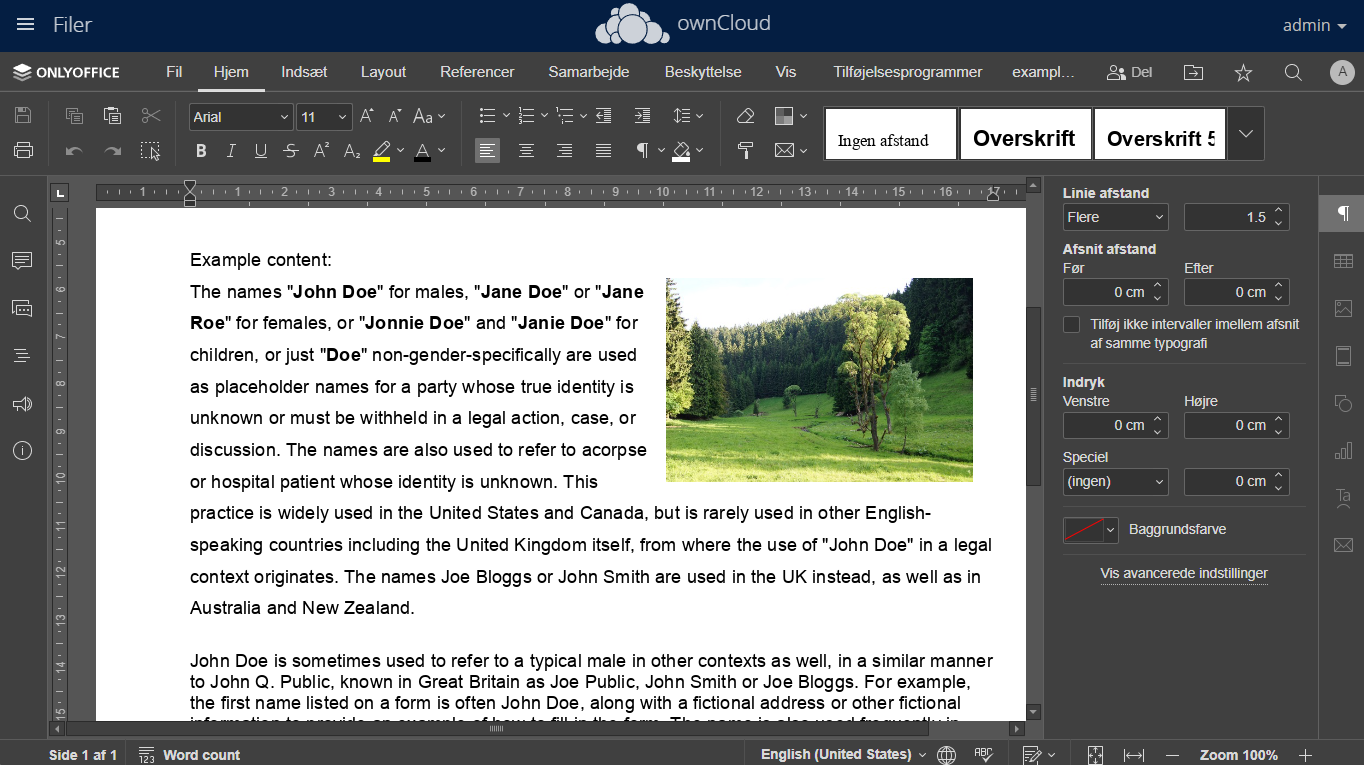Switch to the Indsæt tab
The image size is (1364, 765).
[x=304, y=72]
